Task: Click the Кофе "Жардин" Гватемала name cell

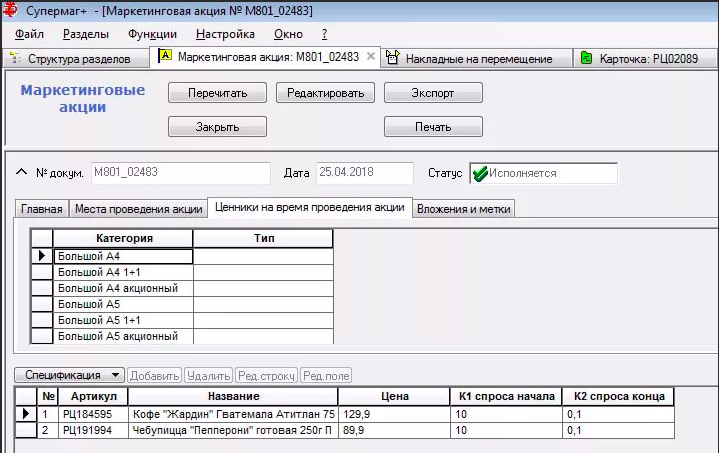Action: tap(233, 414)
